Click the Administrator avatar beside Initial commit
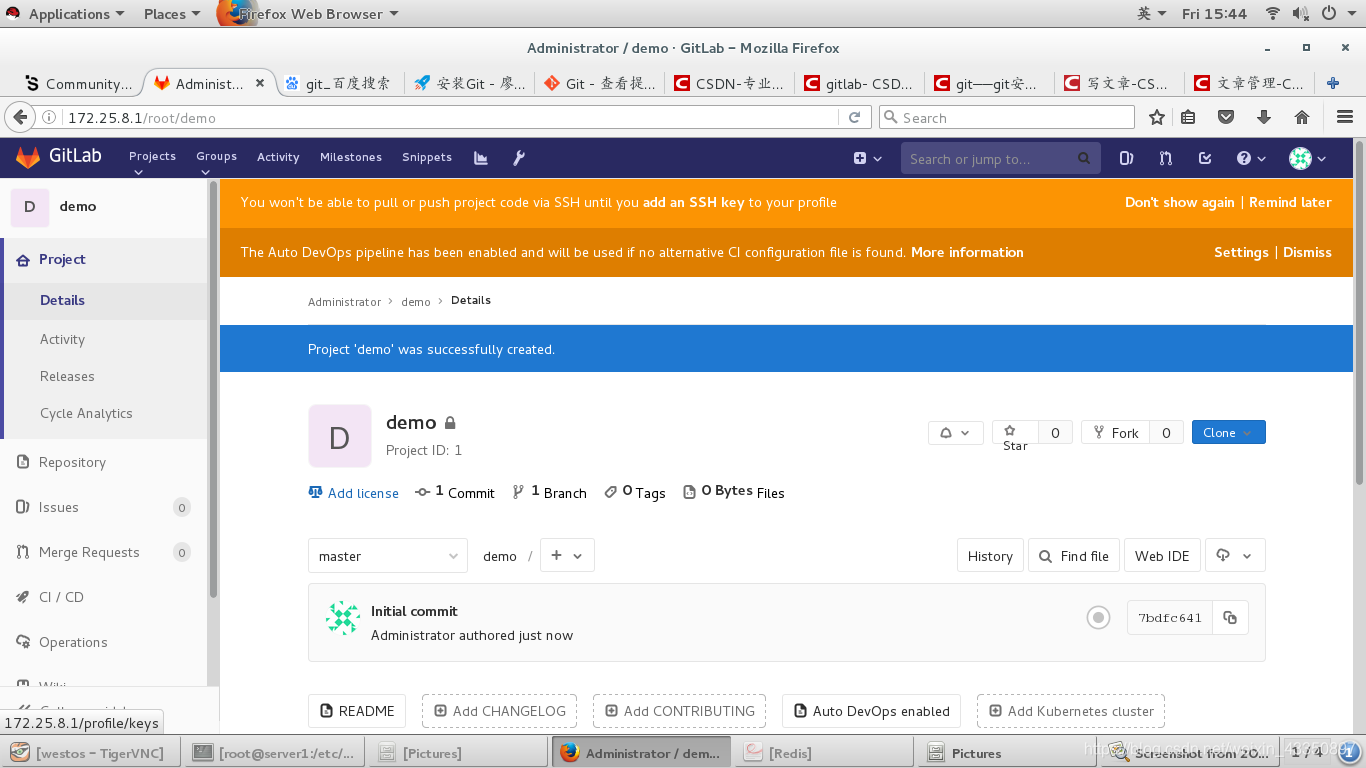 pos(342,618)
